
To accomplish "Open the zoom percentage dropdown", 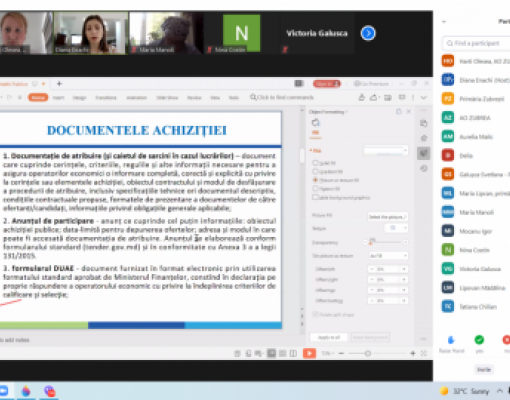I will 328,353.
